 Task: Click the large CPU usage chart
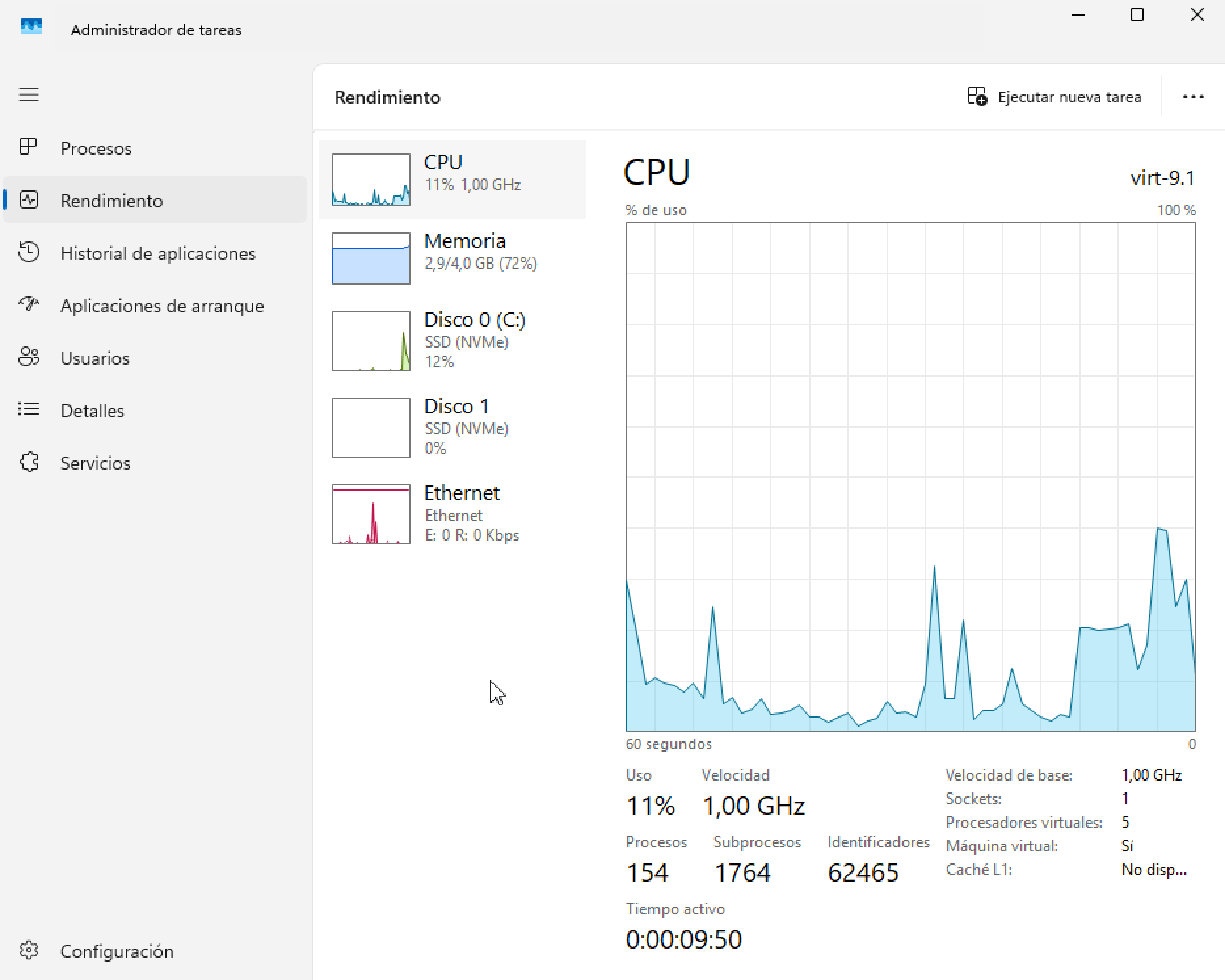click(911, 477)
